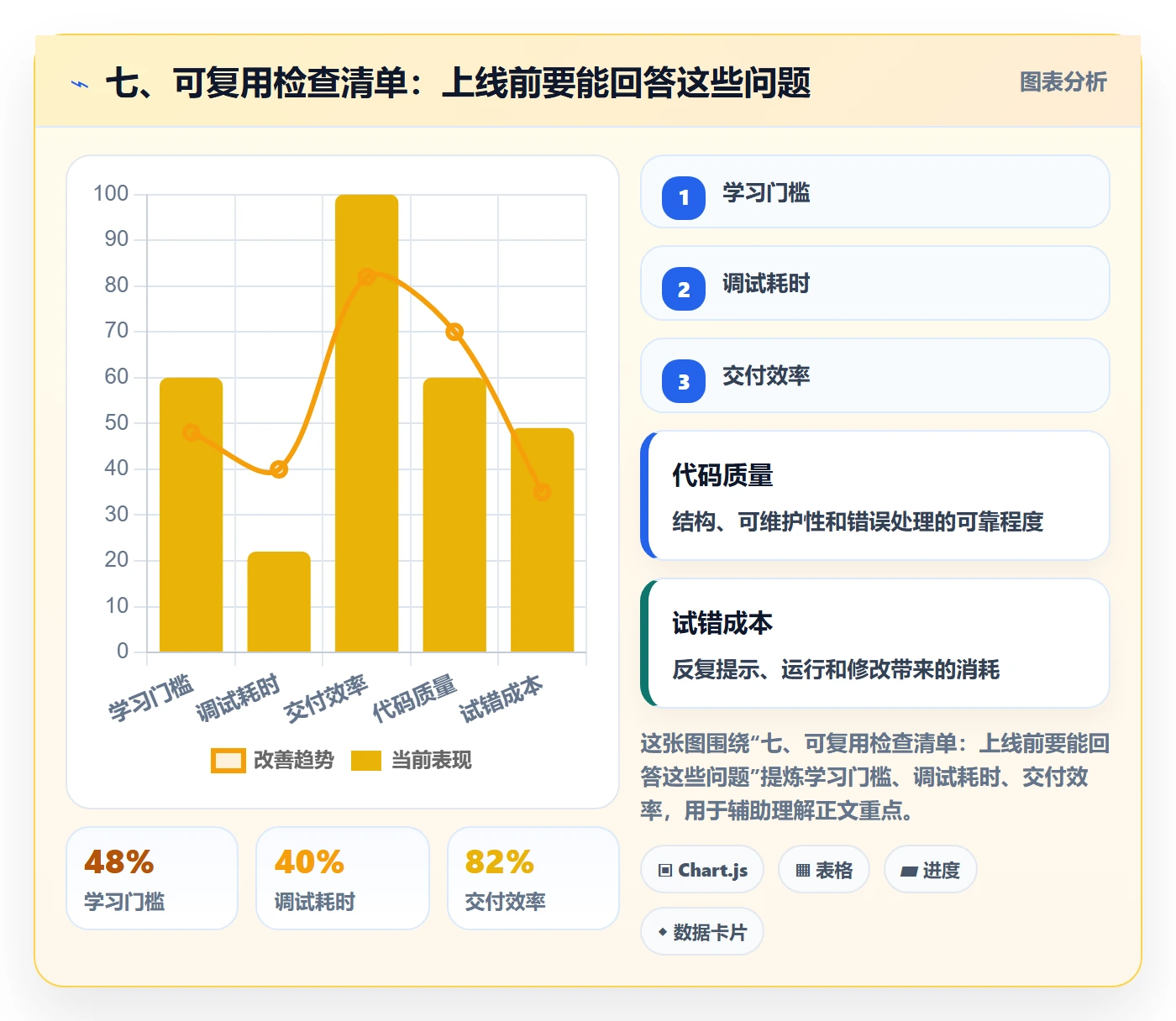Image resolution: width=1176 pixels, height=1021 pixels.
Task: Click the blue number 2 badge
Action: coord(684,290)
